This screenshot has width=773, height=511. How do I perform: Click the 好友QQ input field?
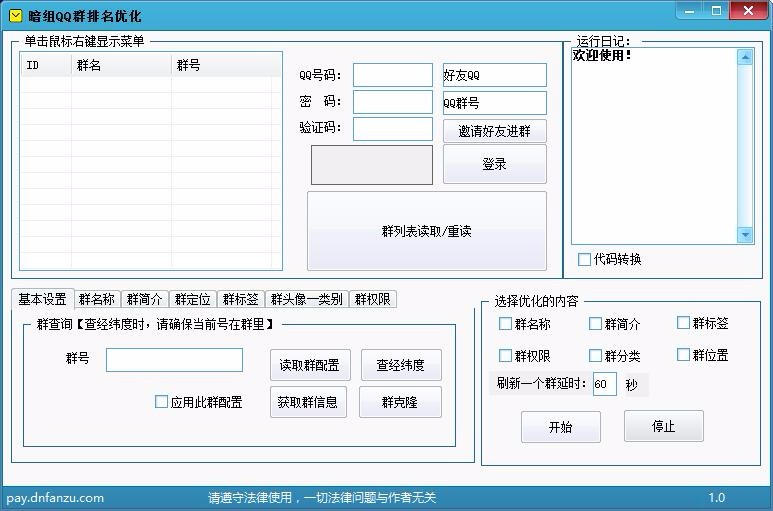(x=495, y=75)
